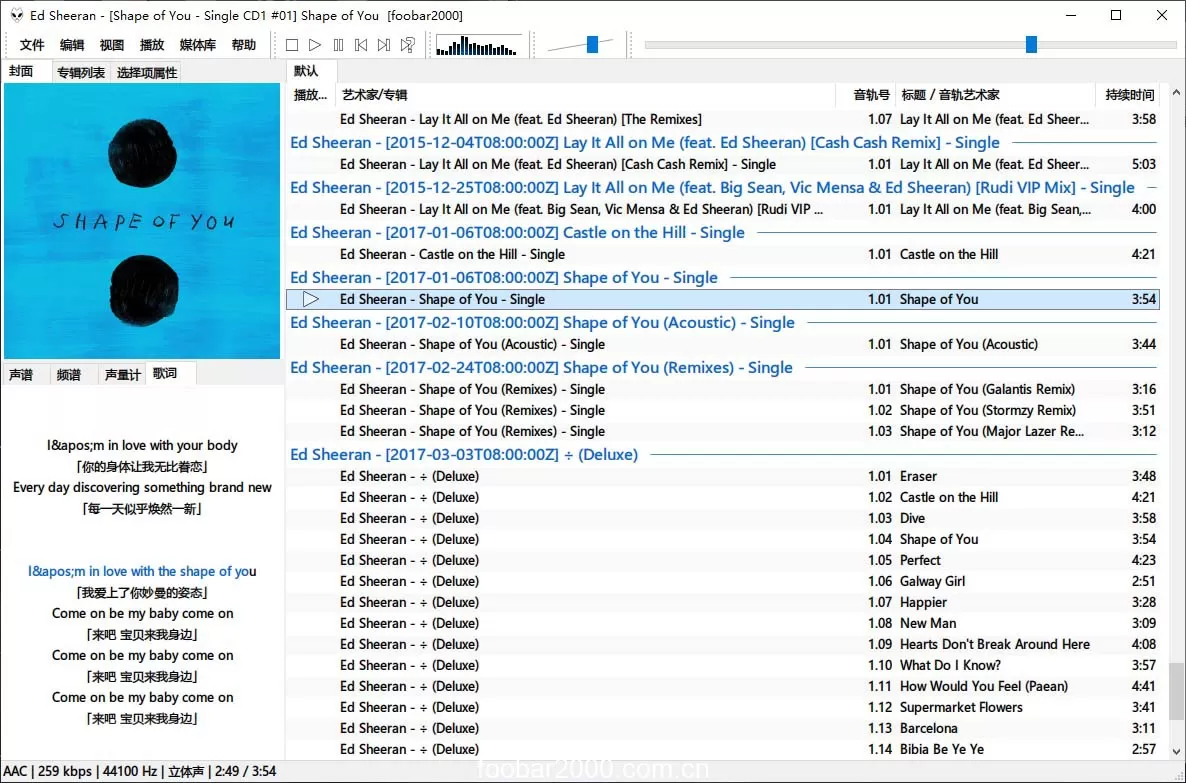Image resolution: width=1186 pixels, height=783 pixels.
Task: Select the track Galway Girl
Action: coord(932,581)
